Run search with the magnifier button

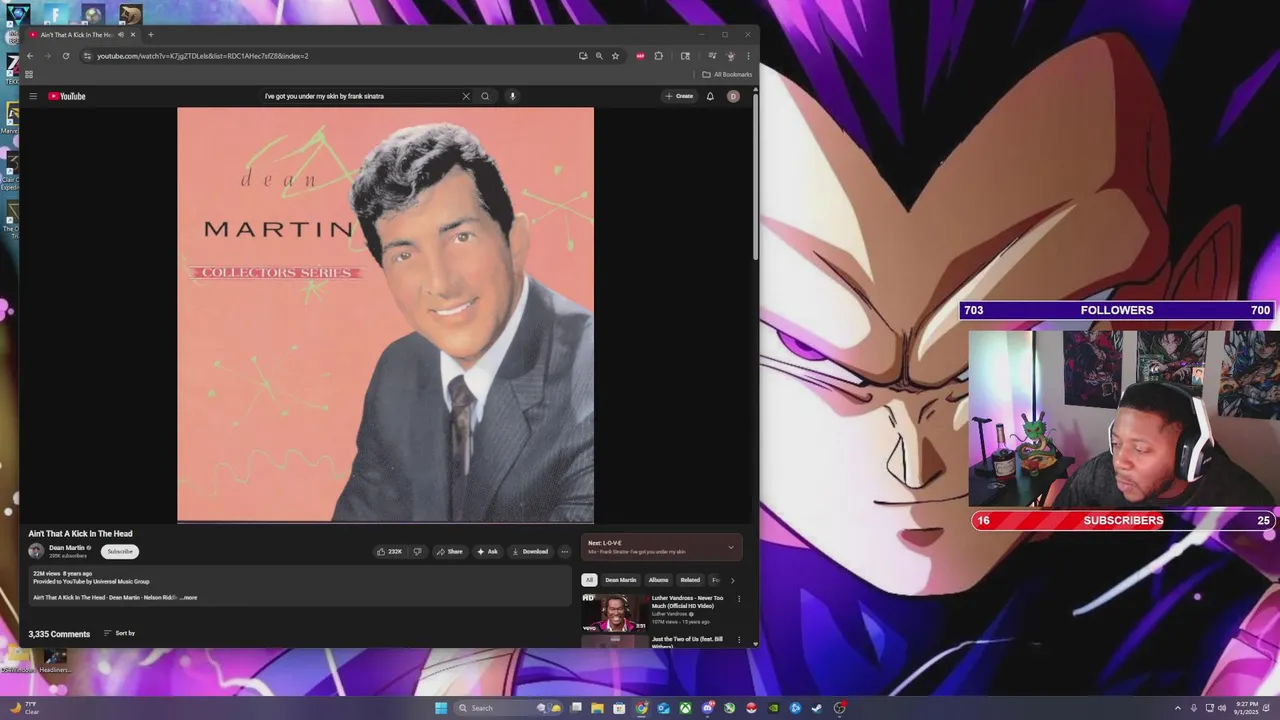pos(485,96)
